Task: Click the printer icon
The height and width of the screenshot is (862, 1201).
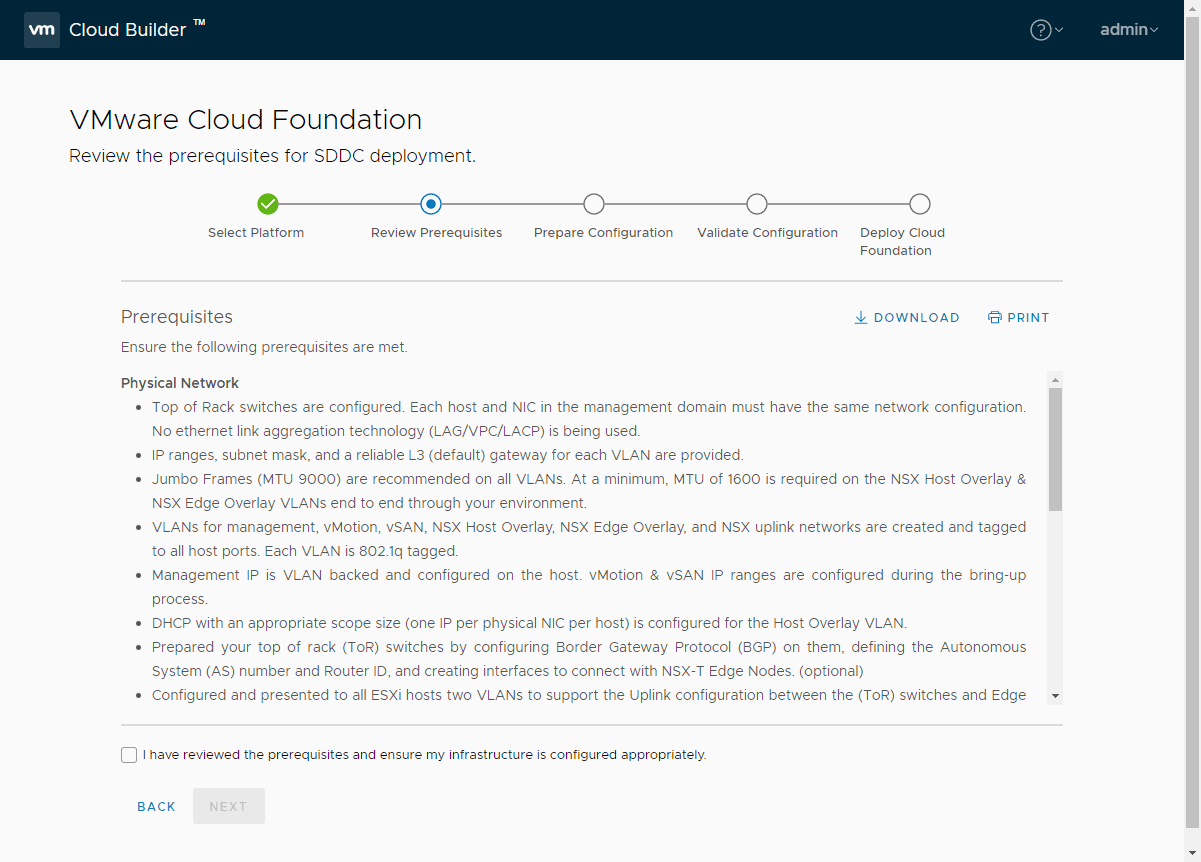Action: 994,318
